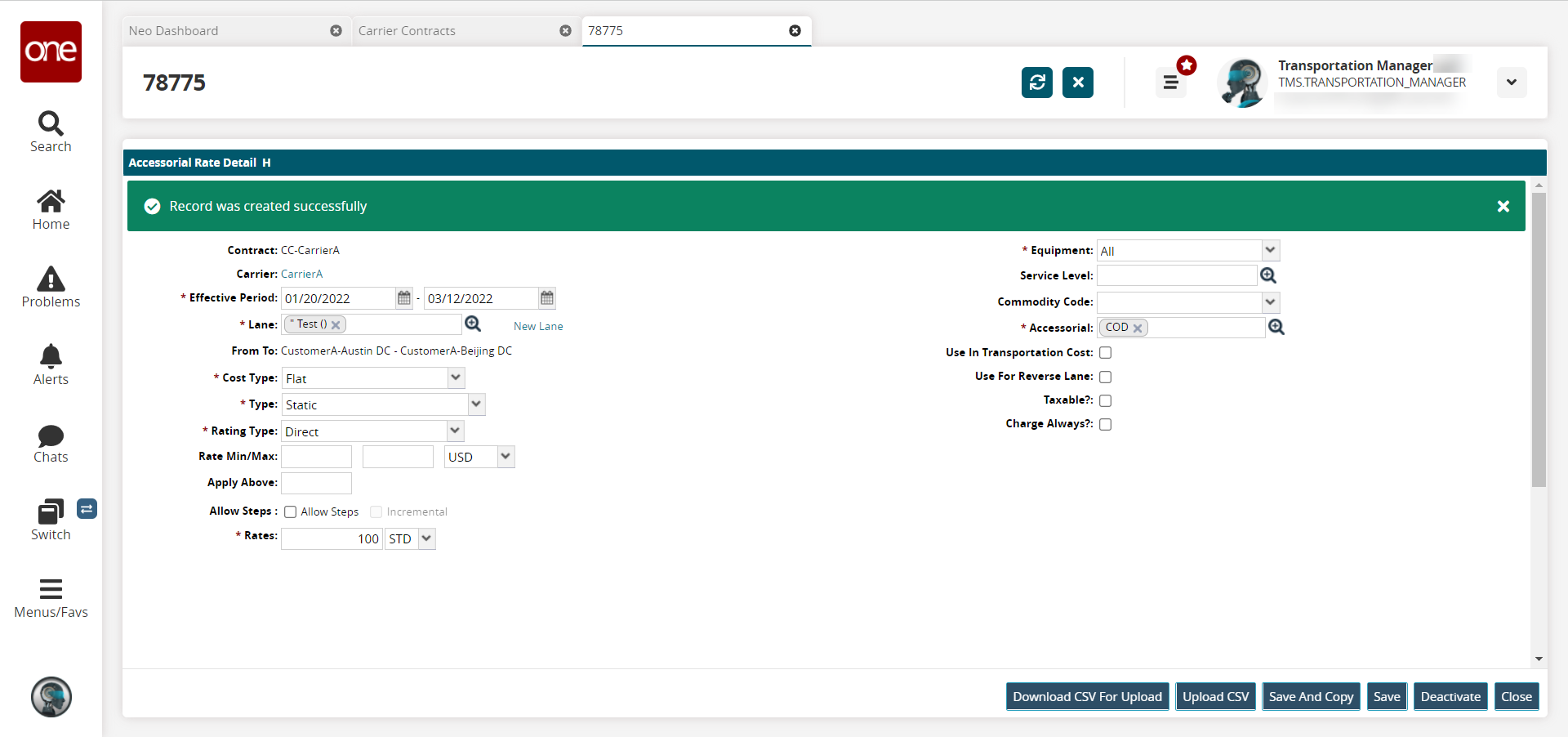The height and width of the screenshot is (737, 1568).
Task: Open Chats in the sidebar
Action: [x=51, y=444]
